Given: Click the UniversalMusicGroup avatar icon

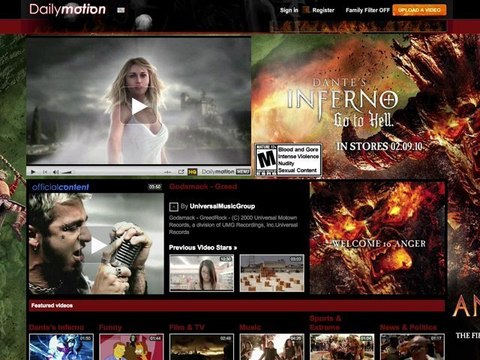Looking at the screenshot, I should tap(173, 207).
